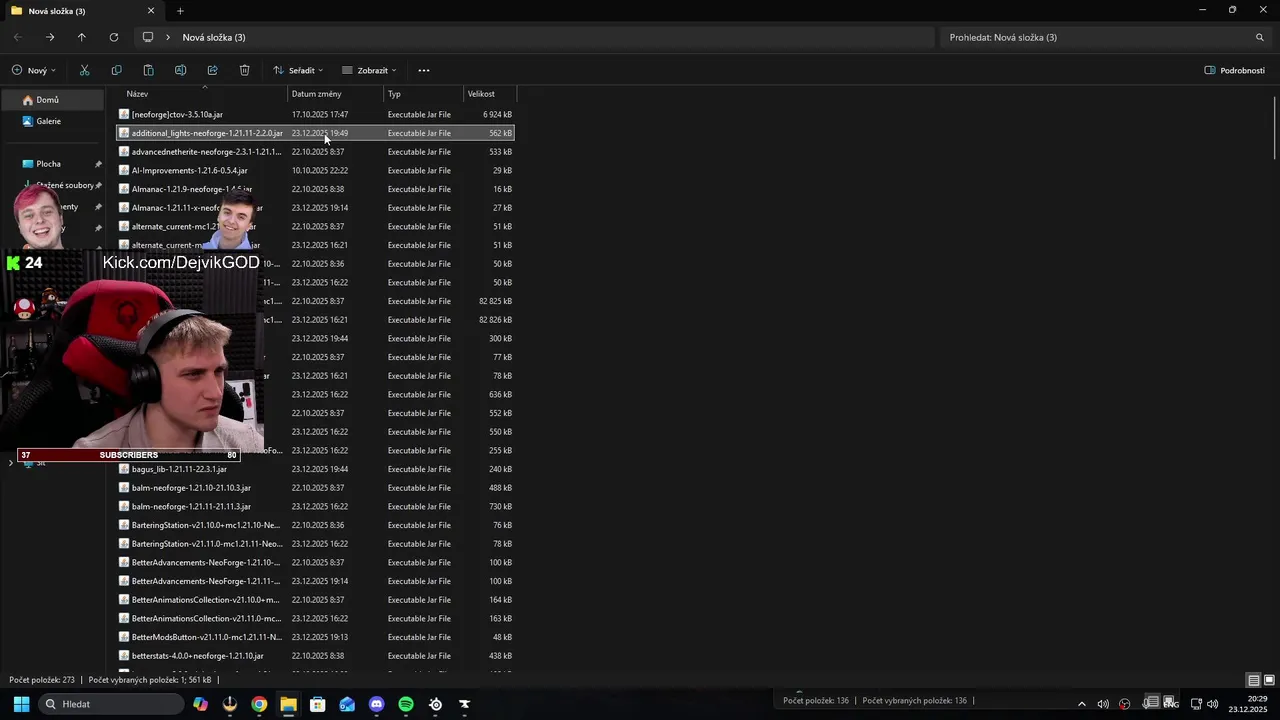Open the Seřadit sort dropdown
Viewport: 1280px width, 720px height.
tap(298, 70)
